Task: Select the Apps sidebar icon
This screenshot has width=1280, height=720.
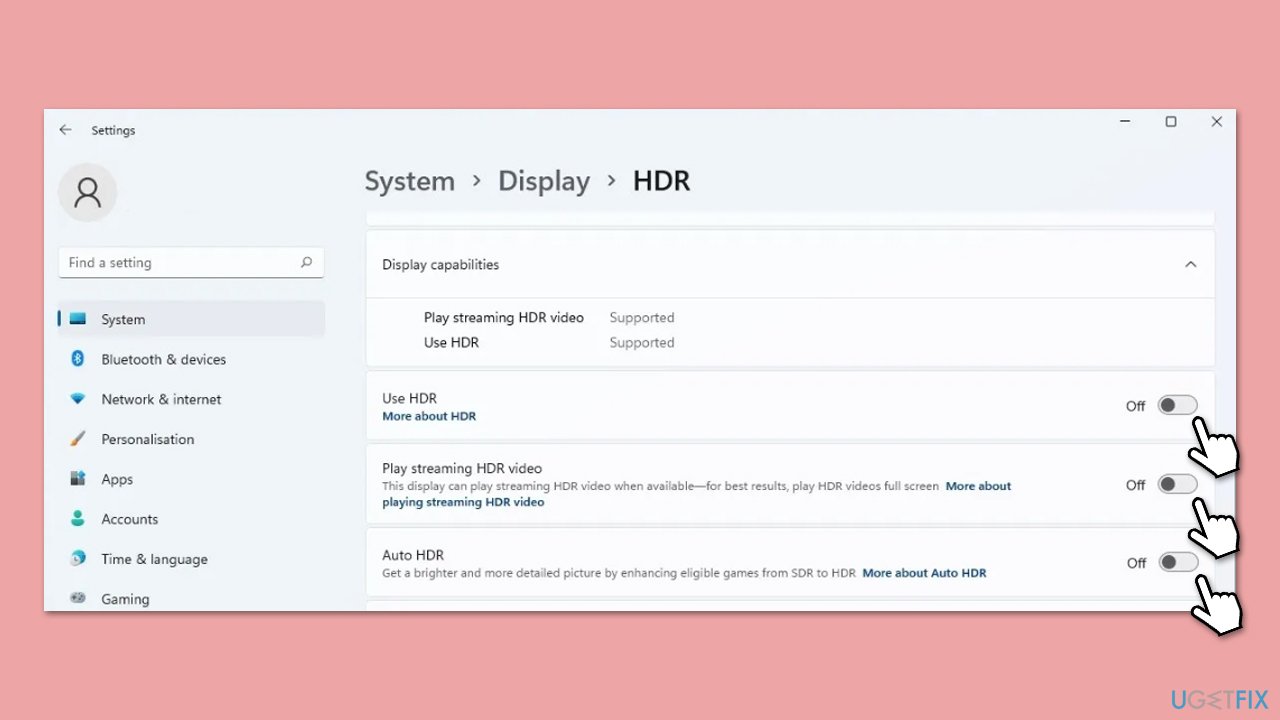Action: click(x=78, y=479)
